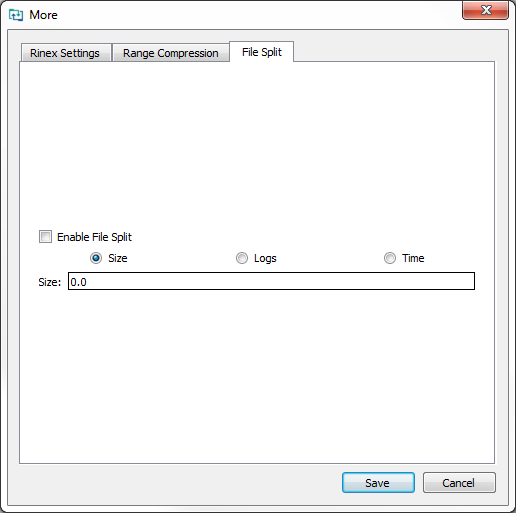Click the More title text in the title bar
The image size is (516, 513).
coord(43,15)
